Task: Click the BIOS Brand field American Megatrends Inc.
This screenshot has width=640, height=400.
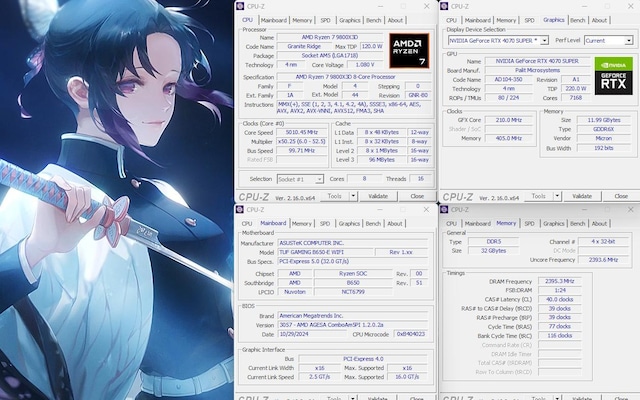Action: (x=353, y=316)
